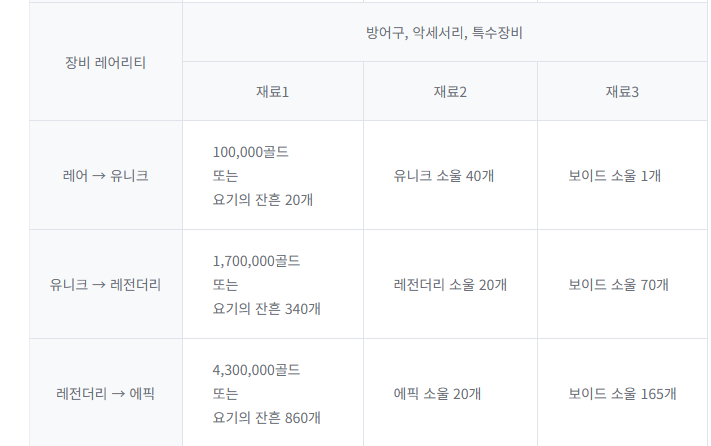Select the 보이드 소울 1개 cell
711x446 pixels.
615,176
